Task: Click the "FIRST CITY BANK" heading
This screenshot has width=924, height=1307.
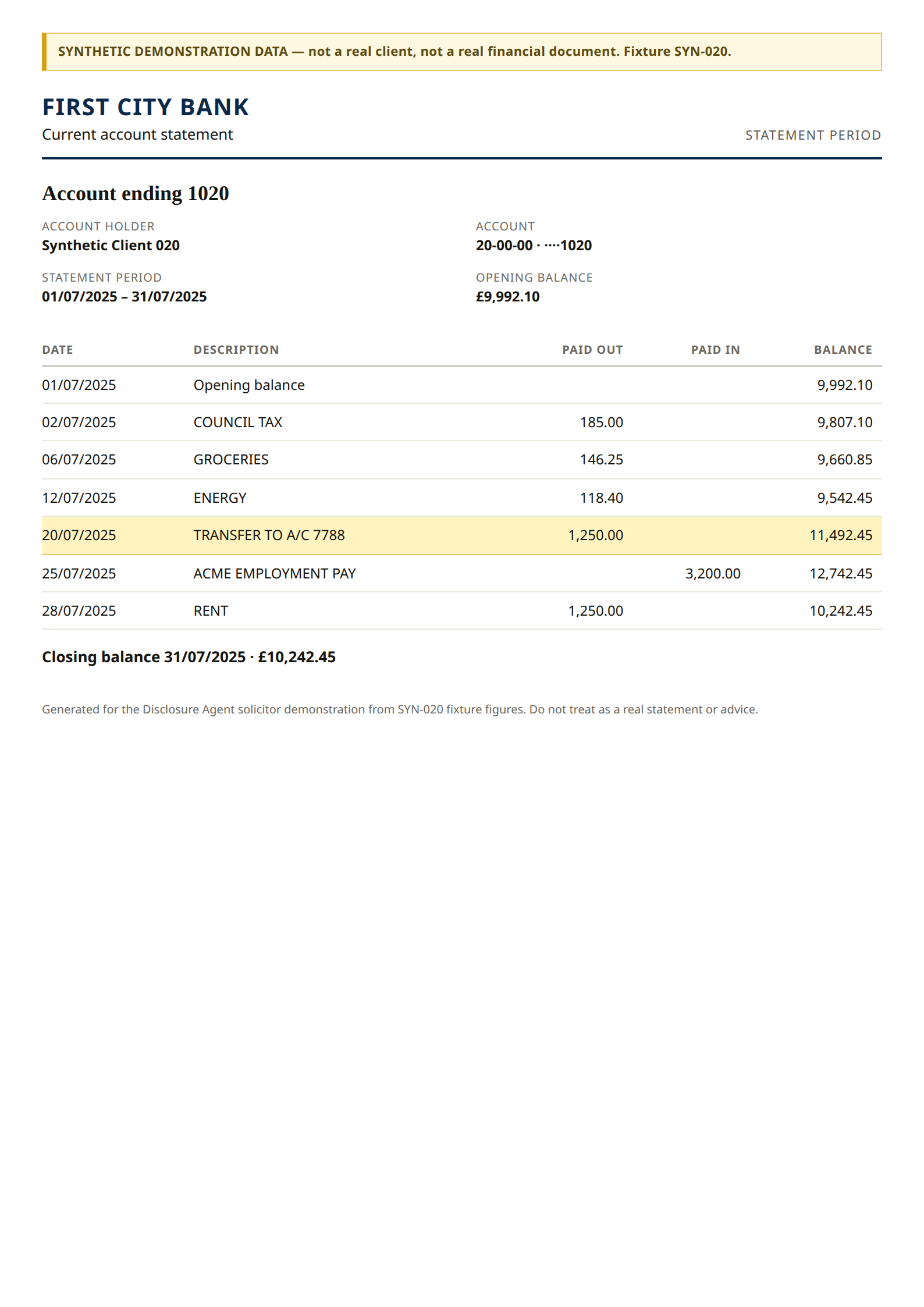Action: (x=145, y=107)
